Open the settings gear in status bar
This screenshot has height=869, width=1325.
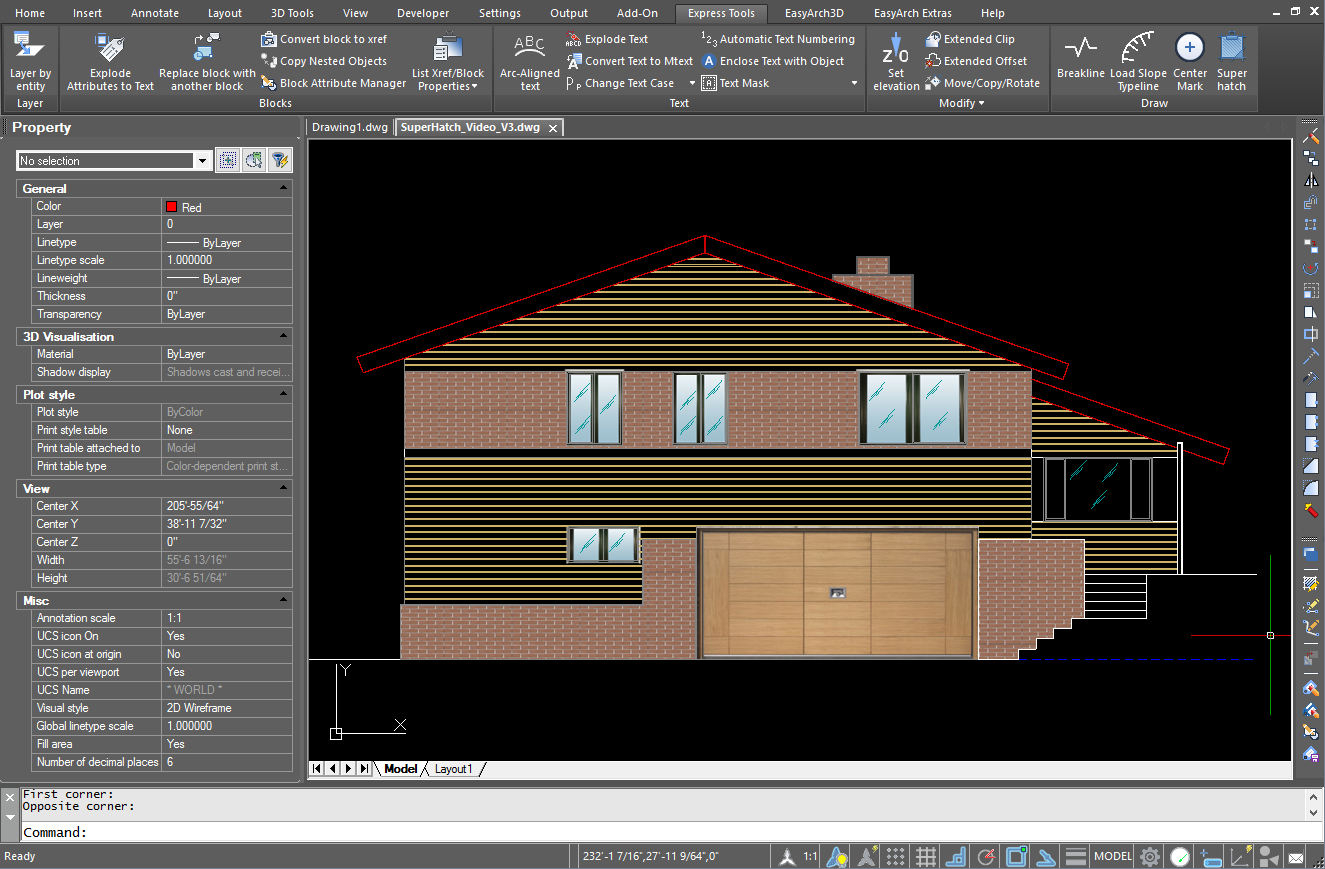pyautogui.click(x=1150, y=857)
